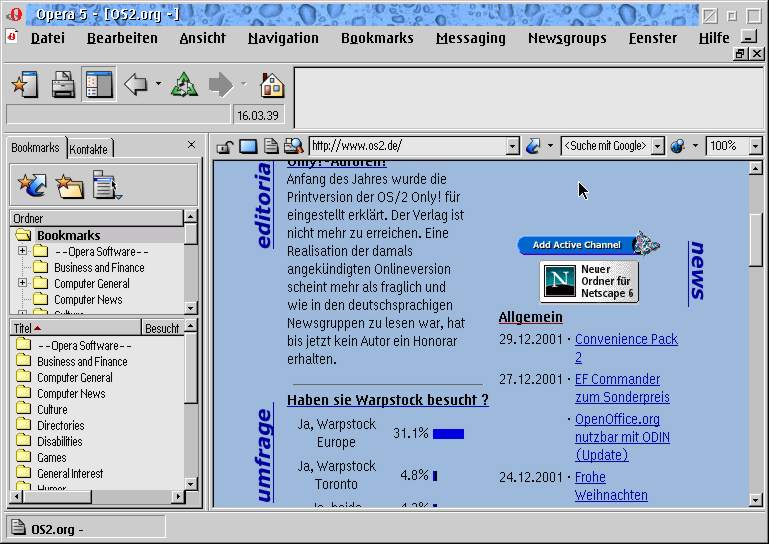769x544 pixels.
Task: Open the Ansicht menu
Action: click(202, 38)
